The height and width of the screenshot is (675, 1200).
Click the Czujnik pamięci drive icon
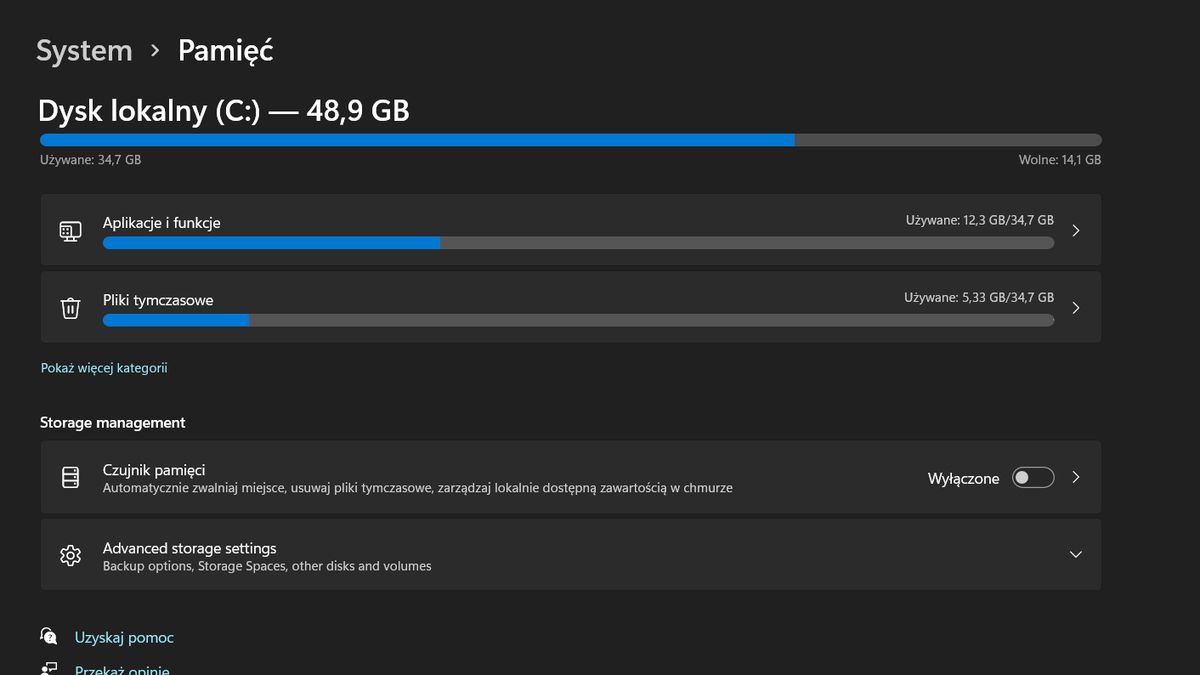click(x=70, y=477)
